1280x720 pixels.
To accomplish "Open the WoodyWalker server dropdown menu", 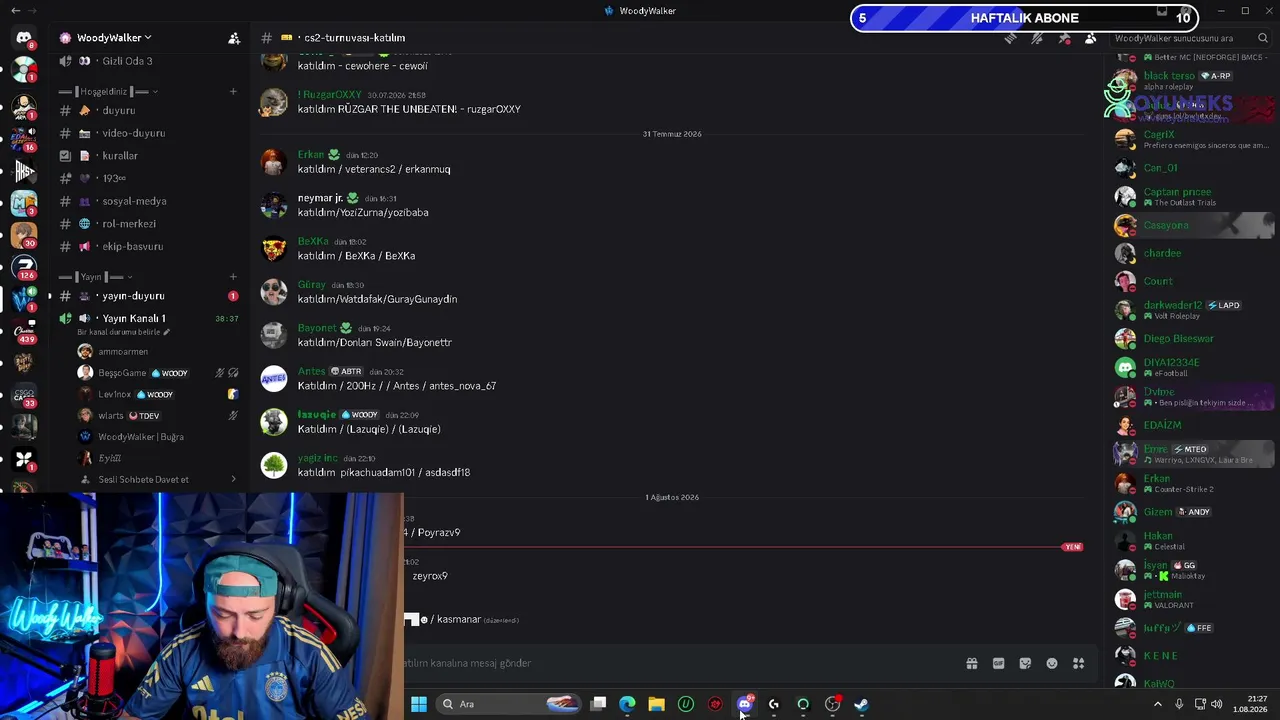I will point(114,38).
